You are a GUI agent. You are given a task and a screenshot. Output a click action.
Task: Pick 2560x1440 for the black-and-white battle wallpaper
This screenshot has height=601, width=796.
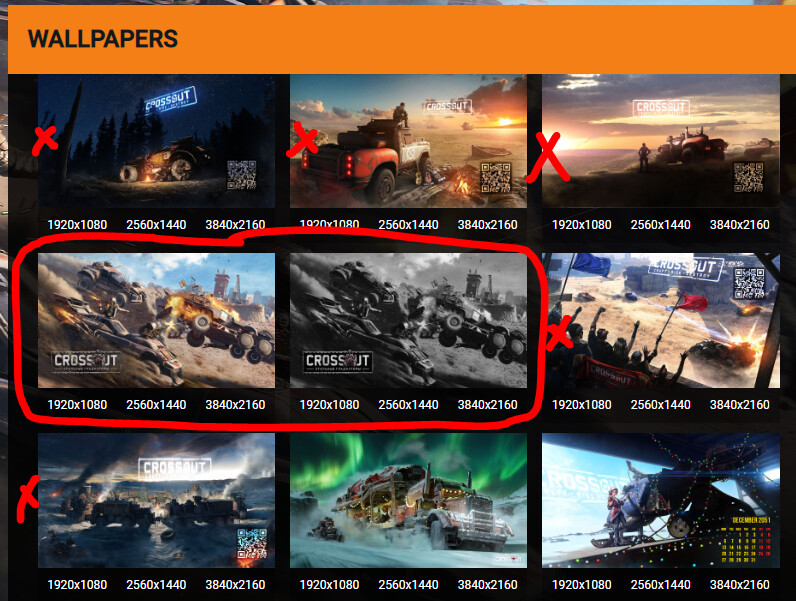(x=408, y=405)
